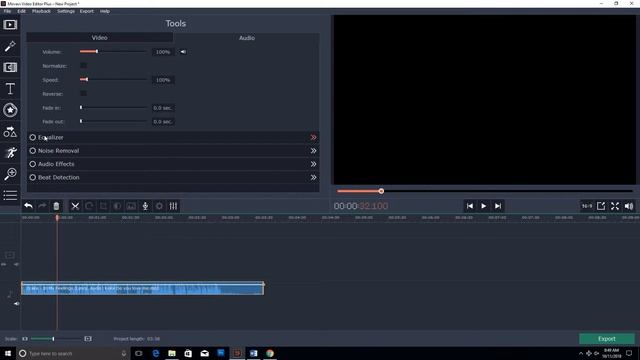The height and width of the screenshot is (360, 640).
Task: Undo the last action
Action: point(28,206)
